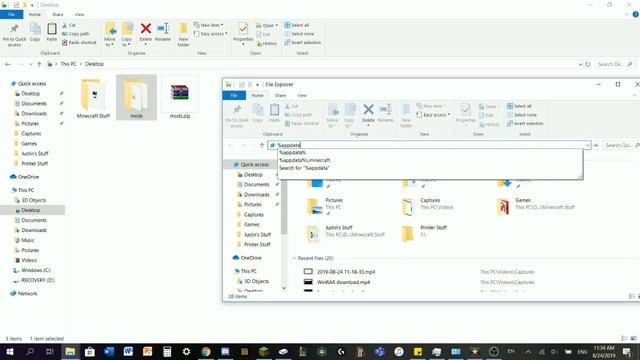The image size is (640, 360).
Task: Open Justin's Stuff folder in File Explorer content
Action: pos(345,233)
